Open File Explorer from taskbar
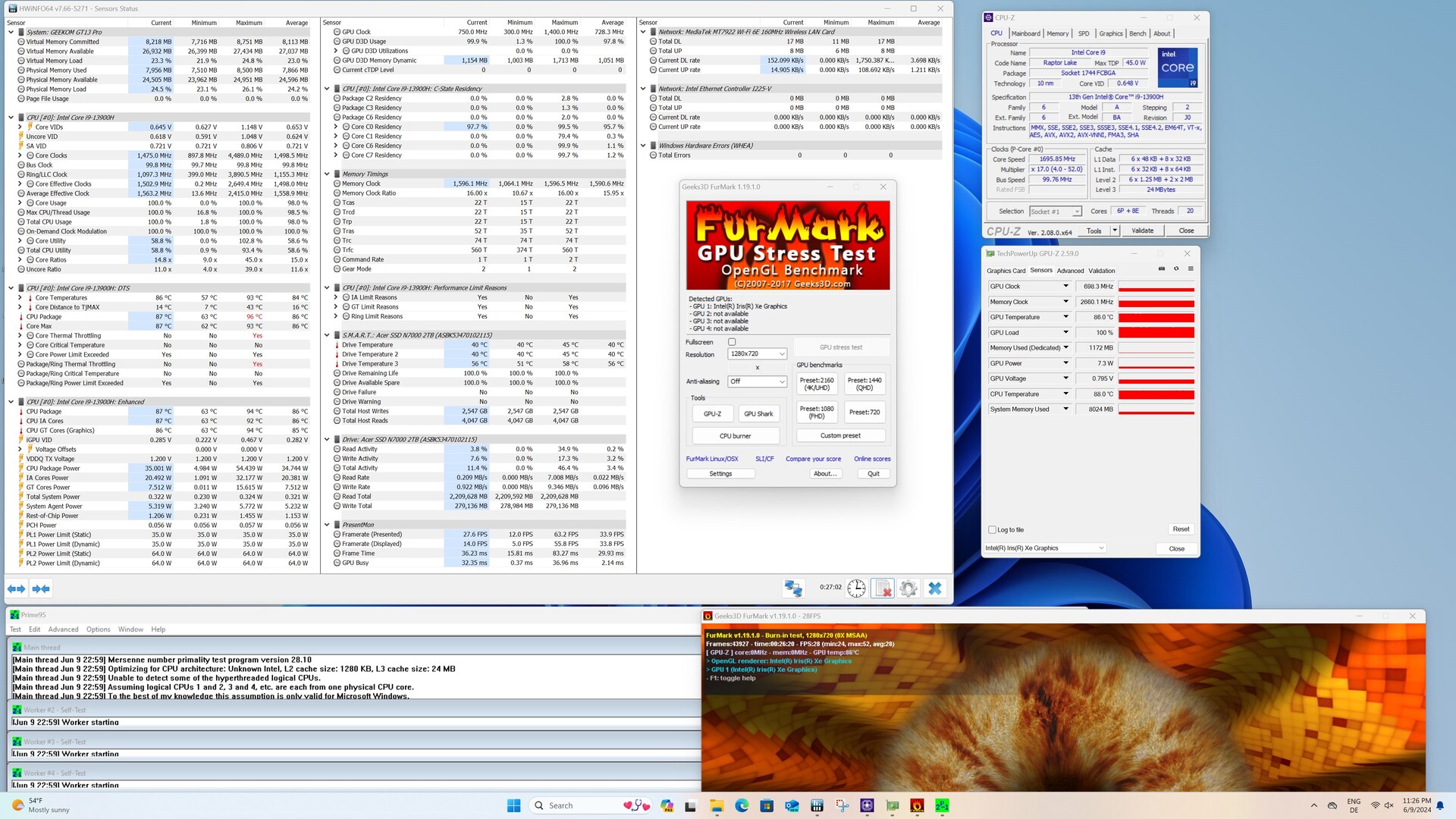This screenshot has width=1456, height=819. click(716, 805)
